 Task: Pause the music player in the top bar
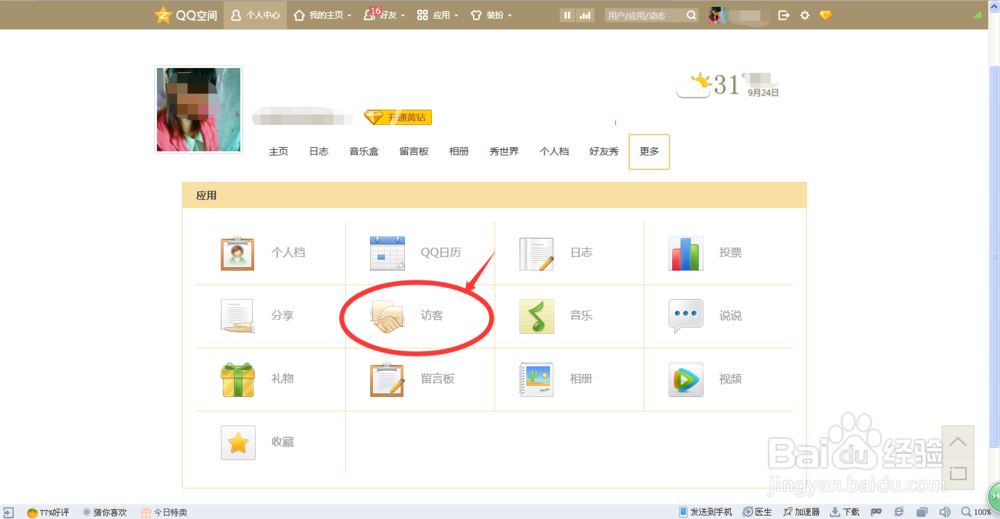point(566,15)
